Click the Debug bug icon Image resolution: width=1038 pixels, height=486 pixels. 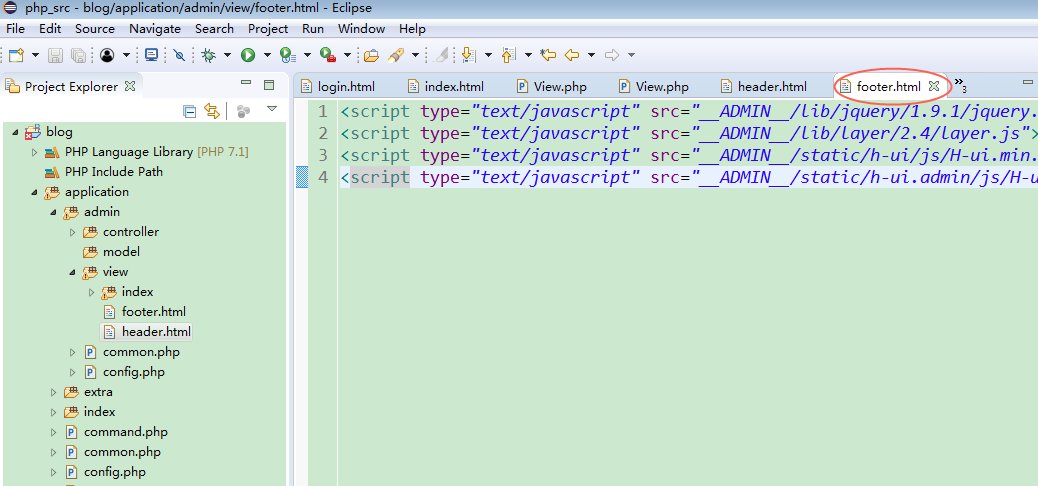[209, 55]
